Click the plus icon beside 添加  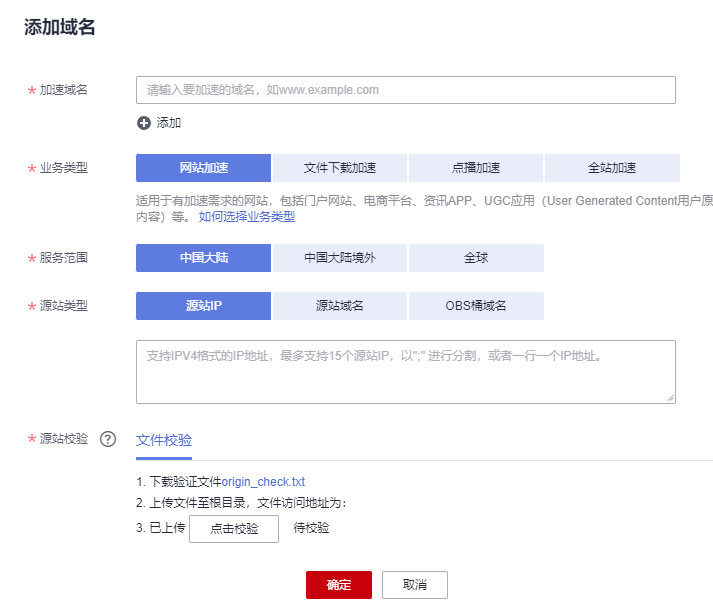(x=144, y=123)
